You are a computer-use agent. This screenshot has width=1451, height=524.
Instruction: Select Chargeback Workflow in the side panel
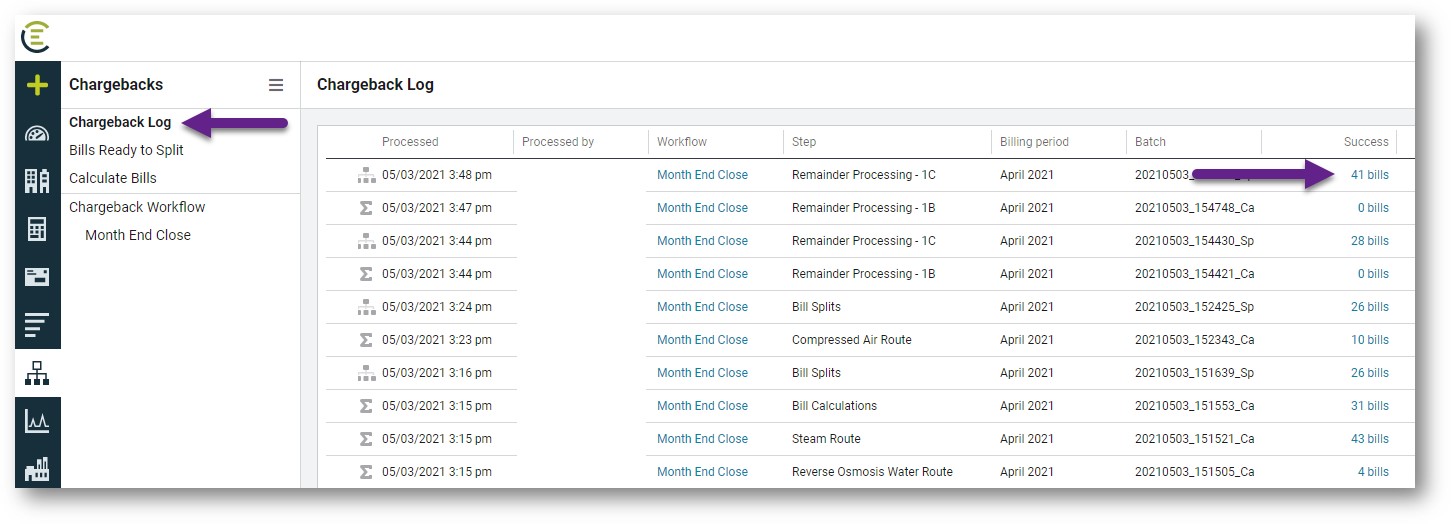(x=137, y=207)
